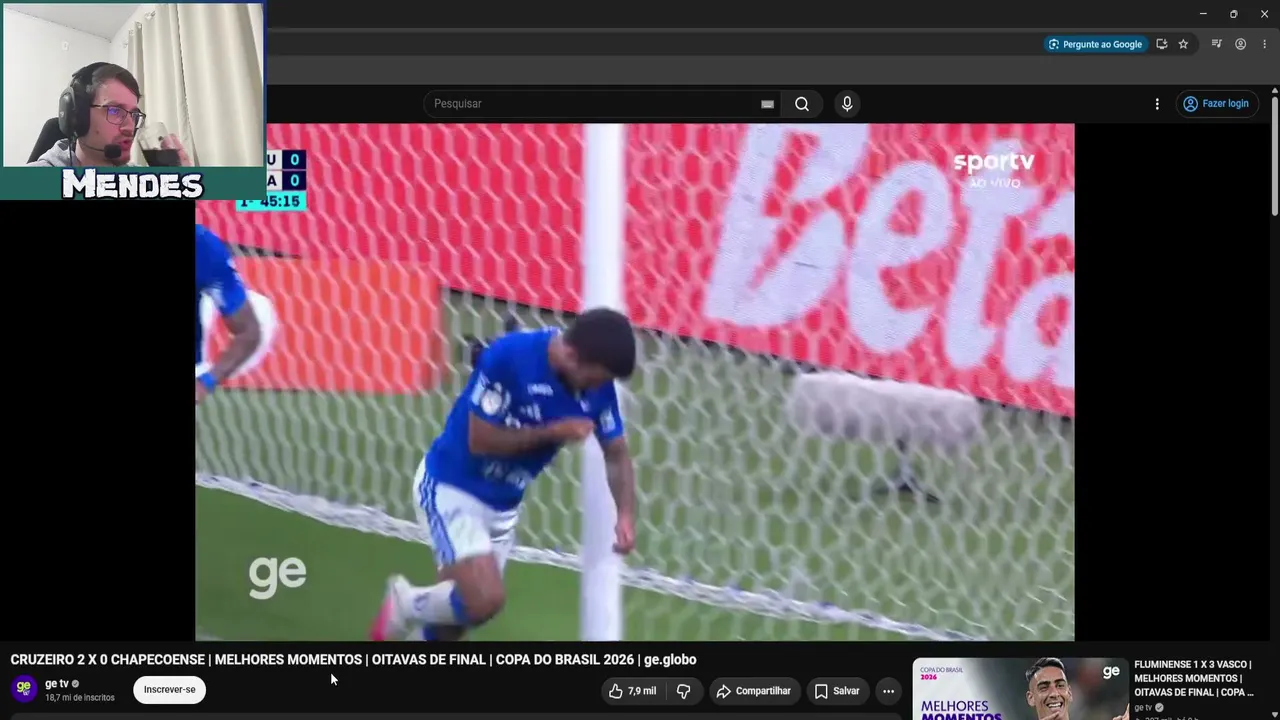Click the Cruzeiro 2 x 0 Chapecoense video title
This screenshot has width=1280, height=720.
coord(353,660)
